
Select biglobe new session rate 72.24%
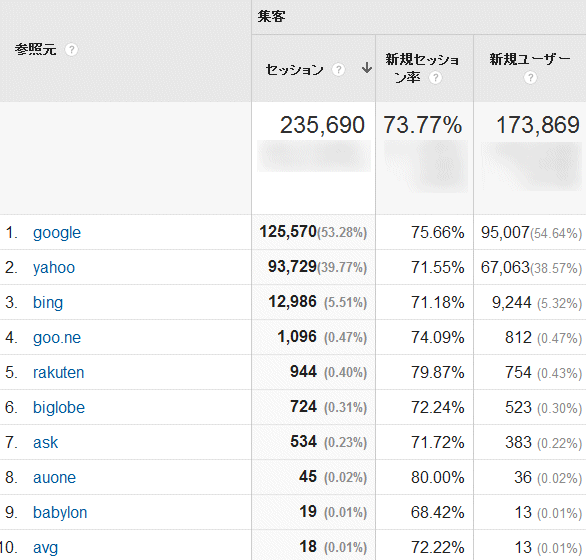(438, 407)
